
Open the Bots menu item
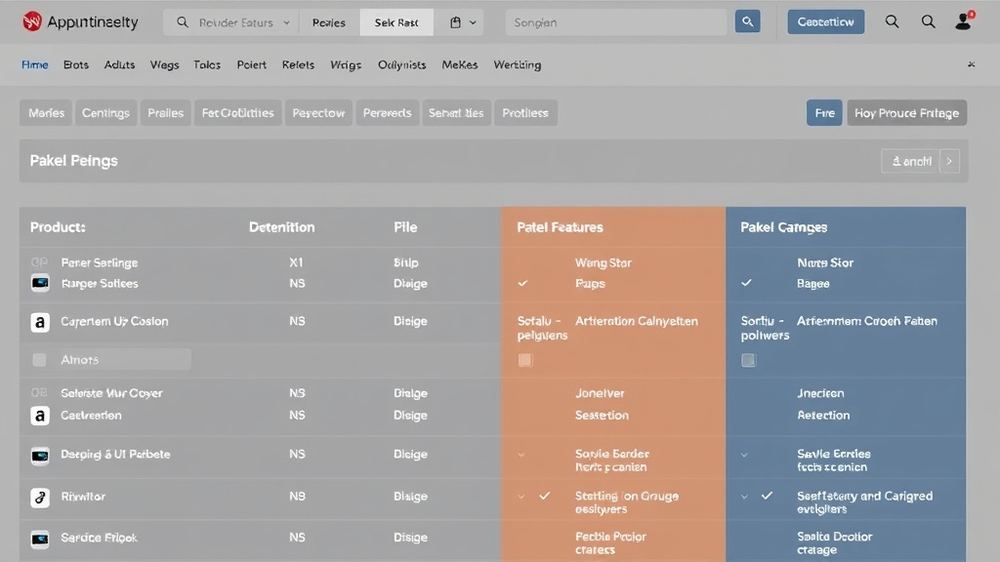76,65
